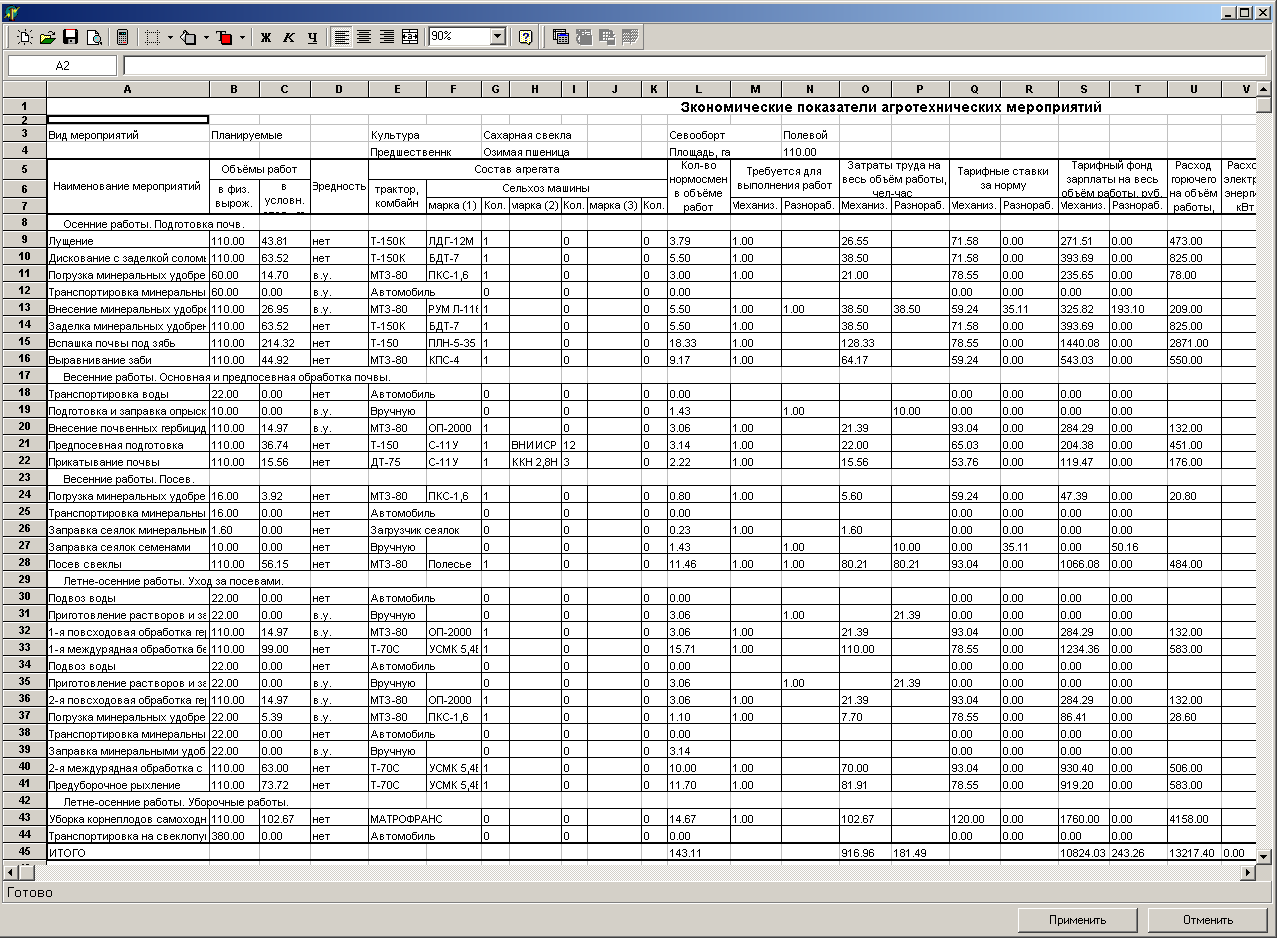Select the cell 'Сахарная свекла'
Viewport: 1277px width, 938px height.
(527, 135)
